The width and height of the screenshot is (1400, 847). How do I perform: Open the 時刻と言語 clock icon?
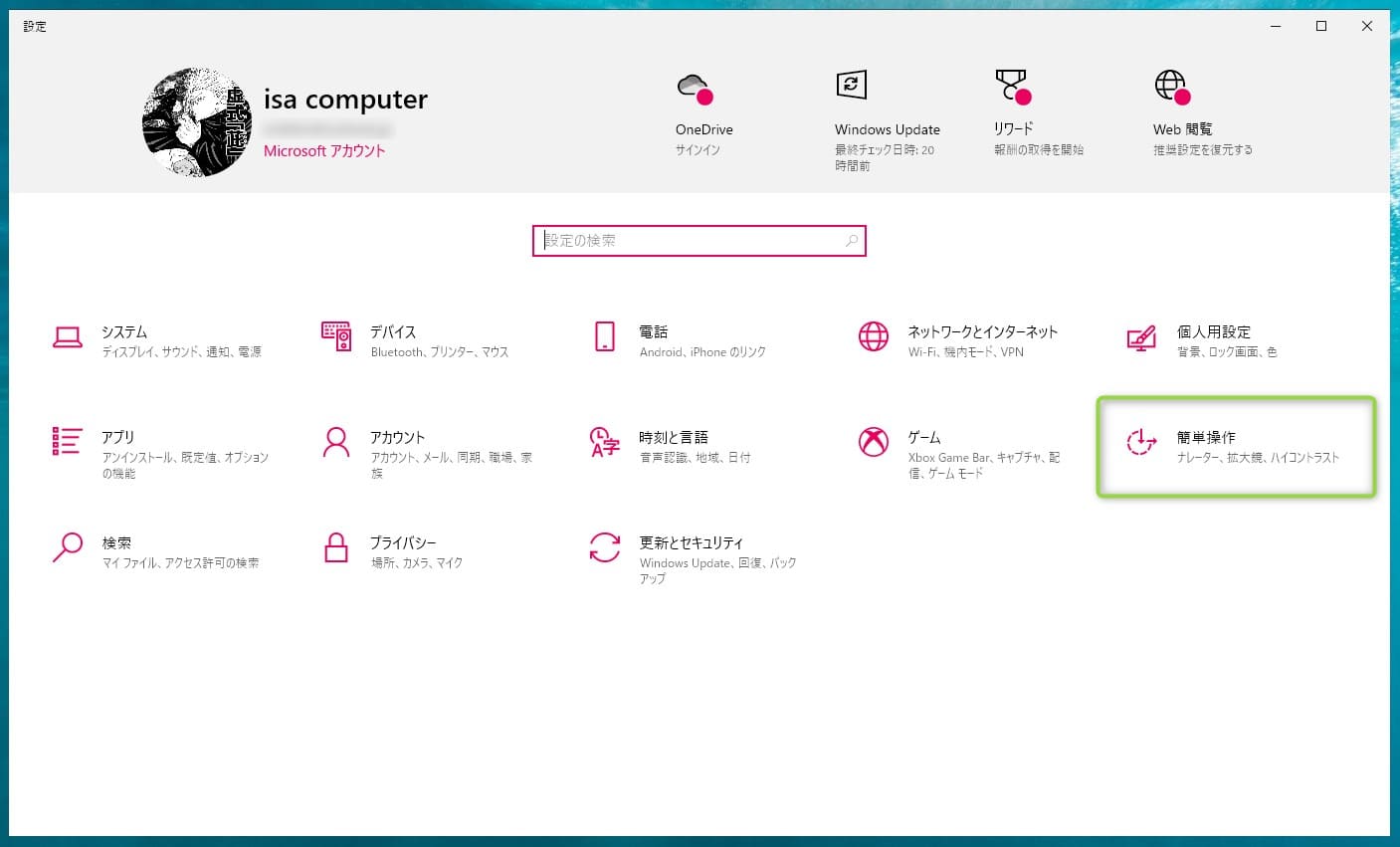605,441
